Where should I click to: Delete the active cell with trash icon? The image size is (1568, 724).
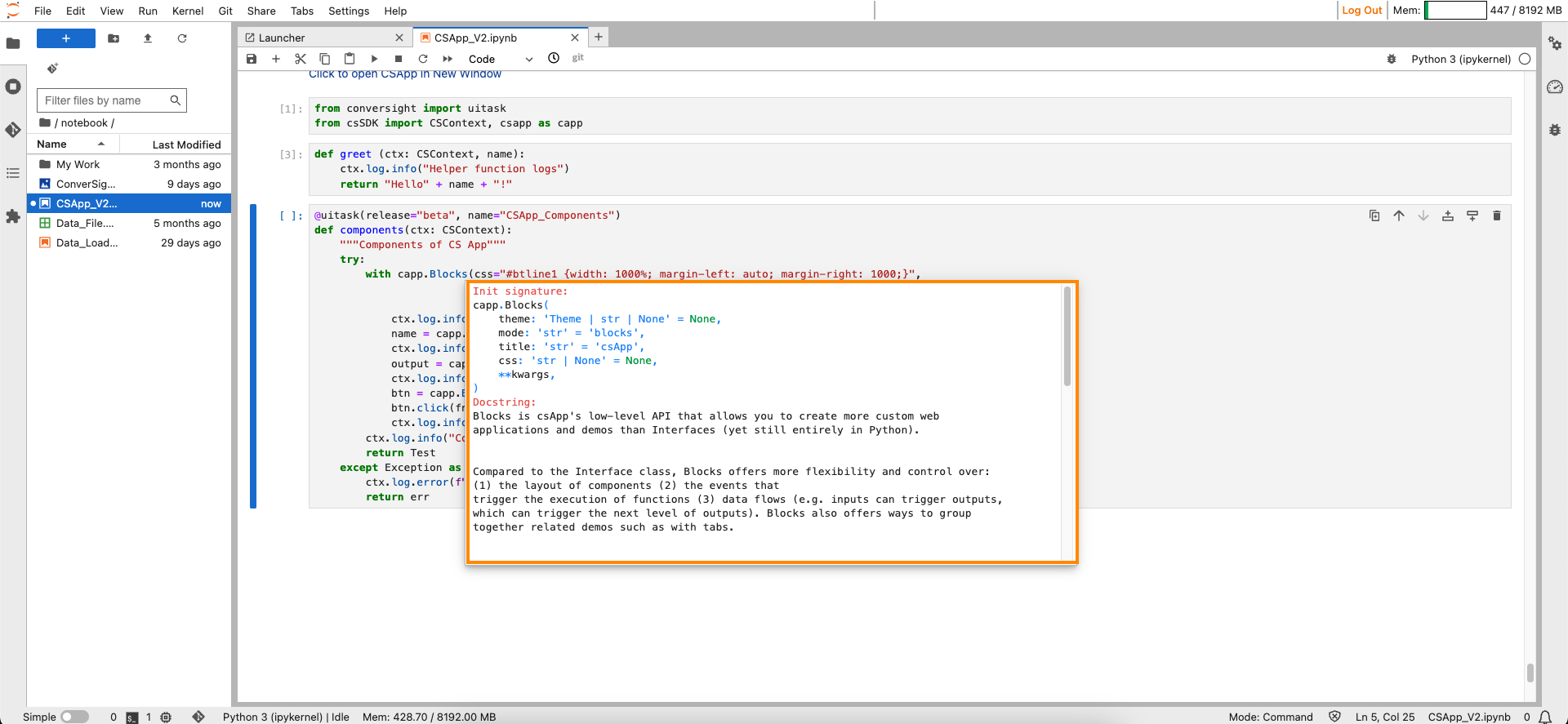point(1497,215)
